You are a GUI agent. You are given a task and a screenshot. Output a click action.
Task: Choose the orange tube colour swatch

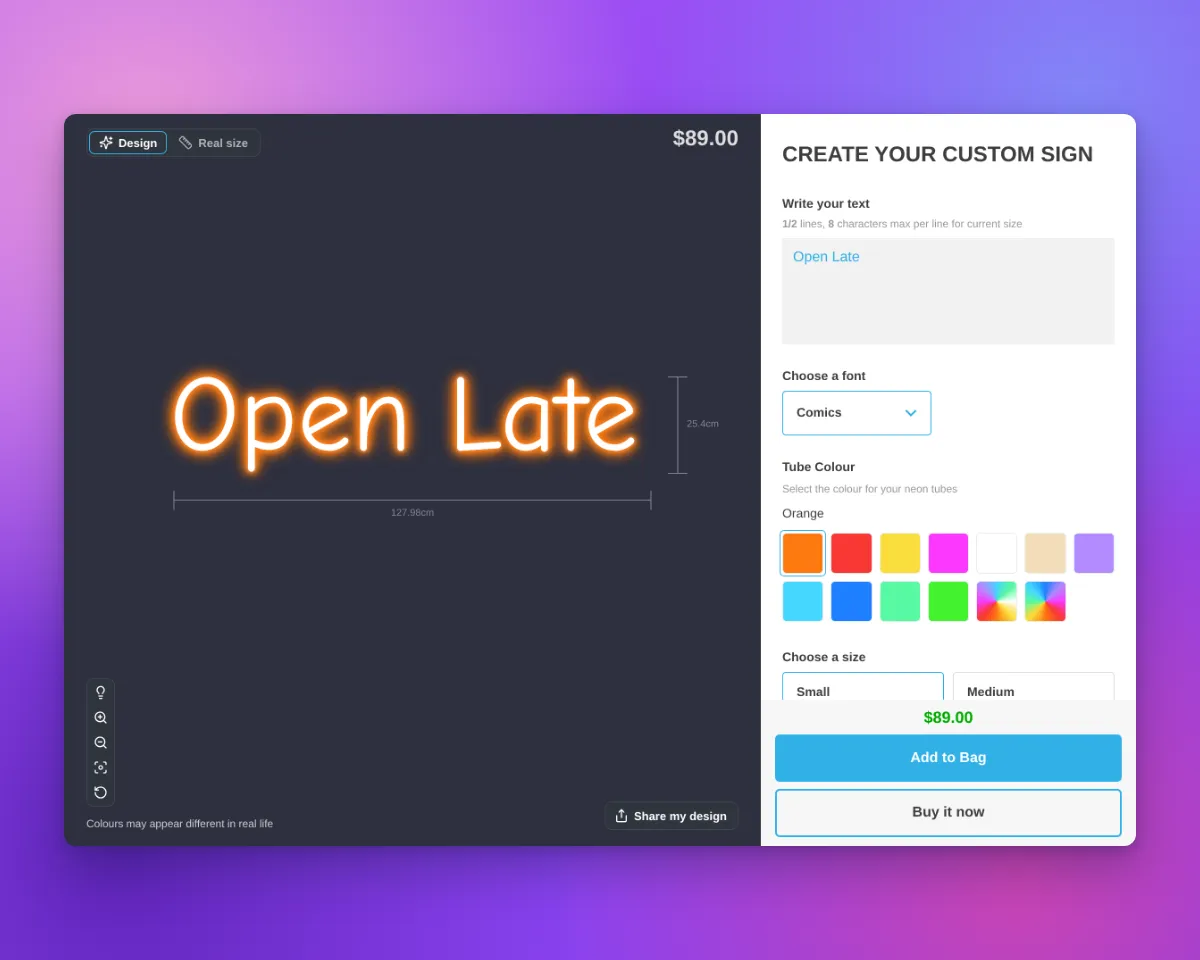click(x=803, y=553)
